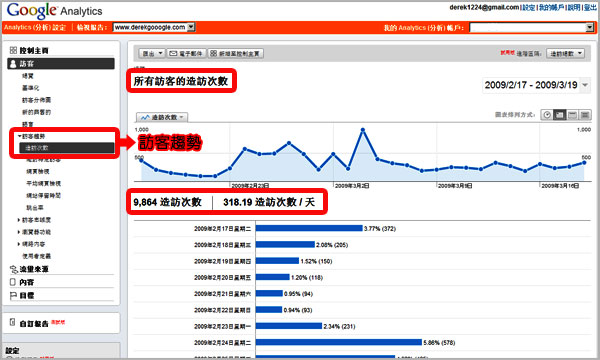This screenshot has width=600, height=360.
Task: Open the 控制主頁 dashboard grid icon item
Action: tap(29, 50)
